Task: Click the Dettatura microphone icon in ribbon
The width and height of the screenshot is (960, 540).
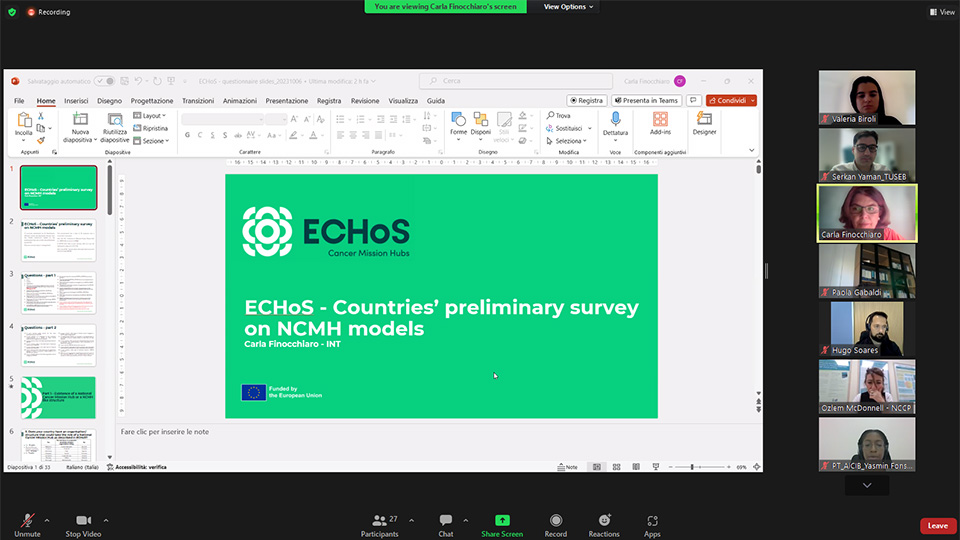Action: [x=615, y=120]
